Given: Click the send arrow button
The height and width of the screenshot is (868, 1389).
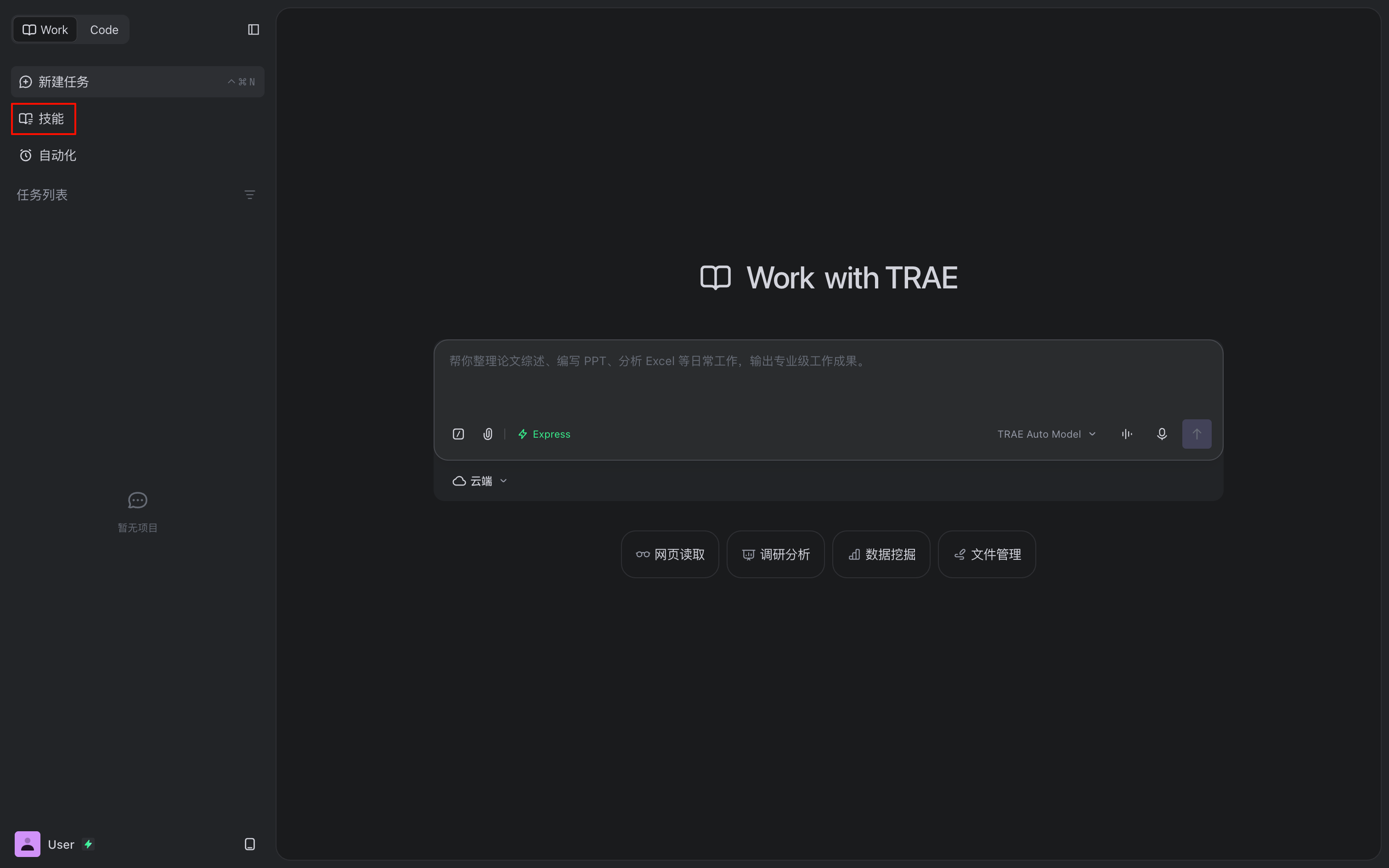Looking at the screenshot, I should [1197, 434].
